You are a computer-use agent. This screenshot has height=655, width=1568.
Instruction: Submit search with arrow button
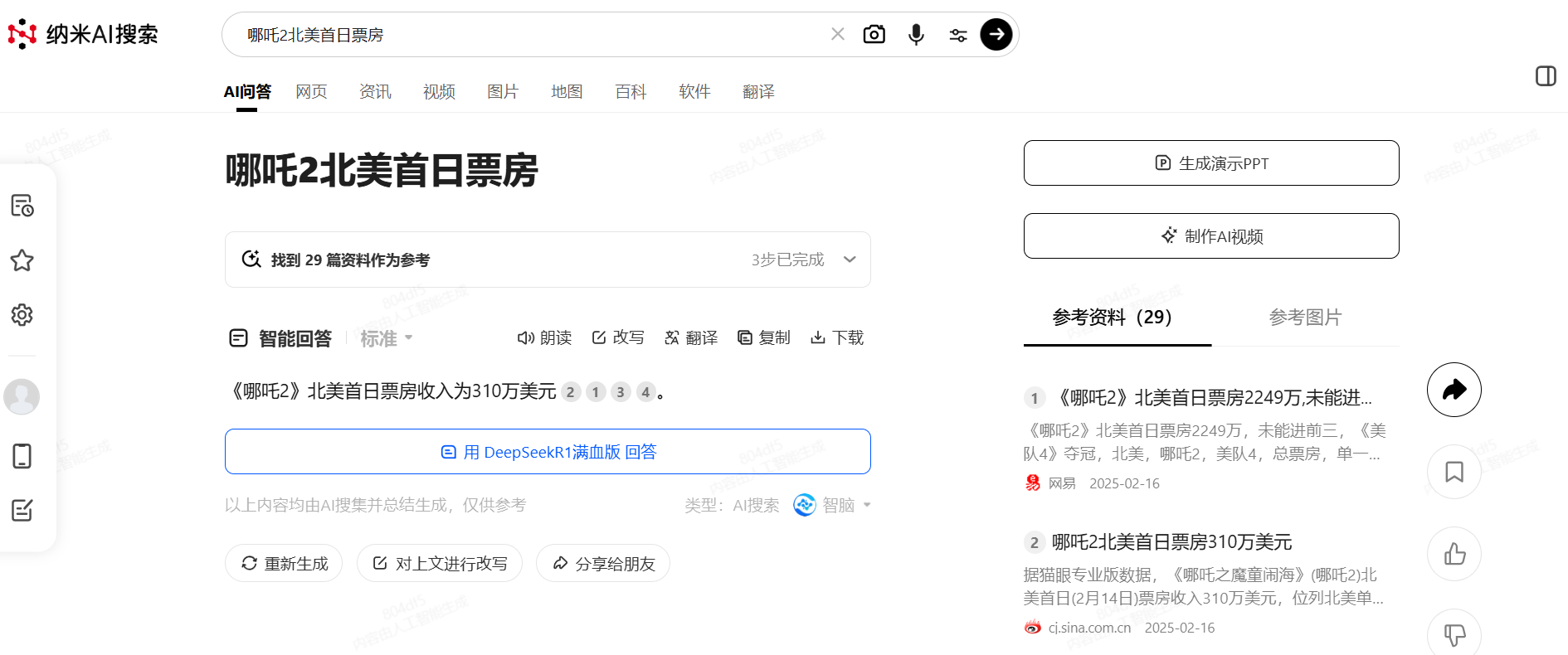coord(996,34)
